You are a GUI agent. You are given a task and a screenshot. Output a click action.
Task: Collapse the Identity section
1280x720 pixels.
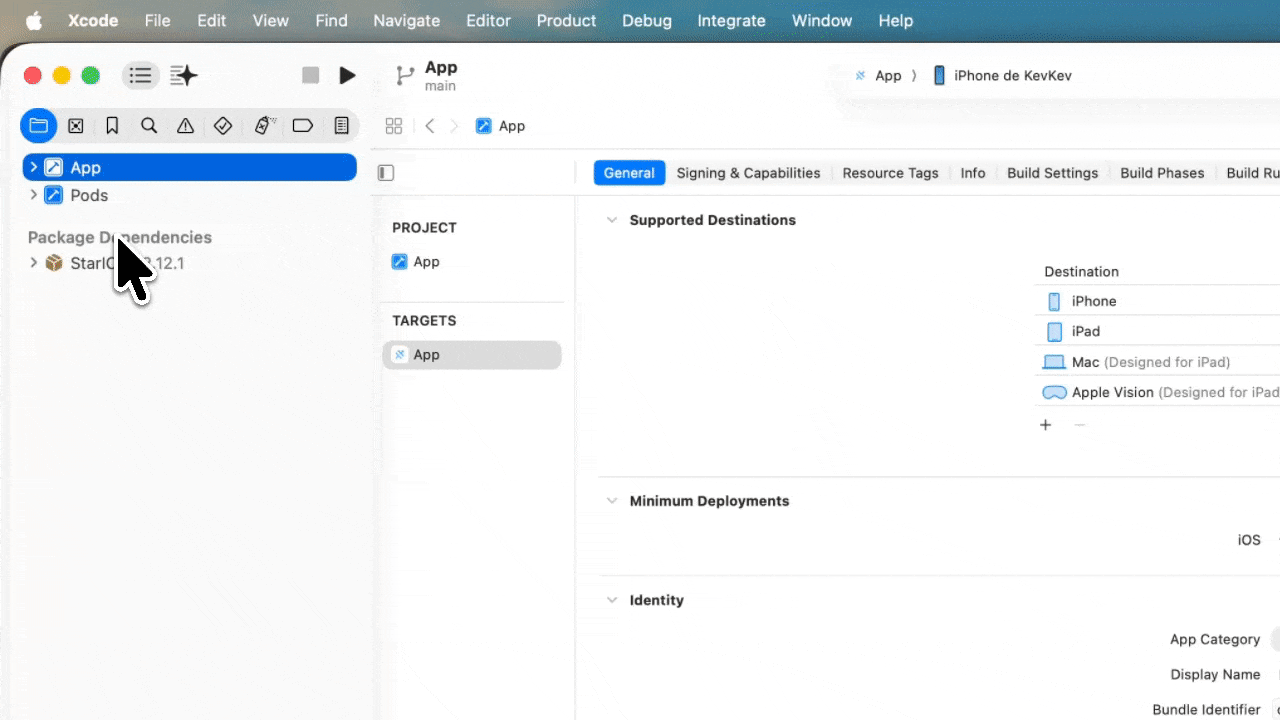click(x=612, y=600)
